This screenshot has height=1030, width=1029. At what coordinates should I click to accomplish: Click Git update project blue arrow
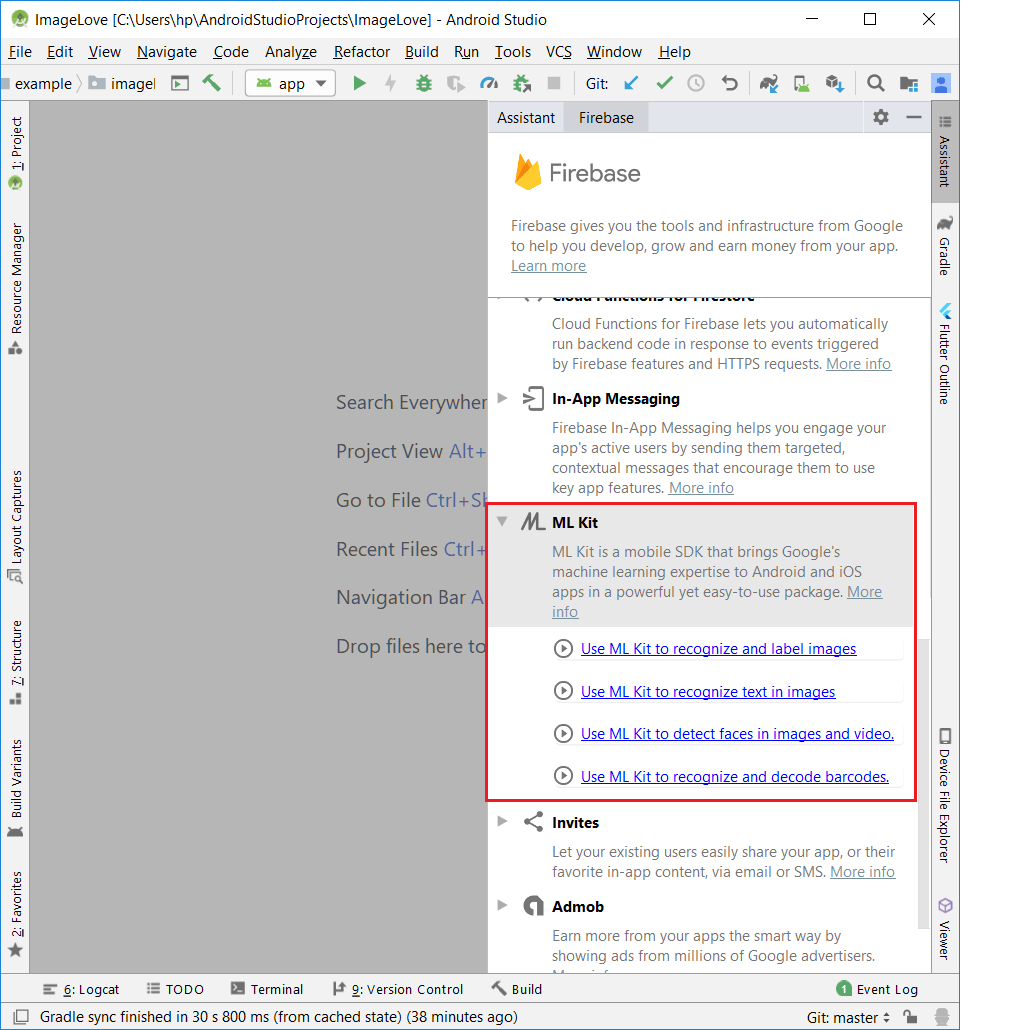click(631, 84)
